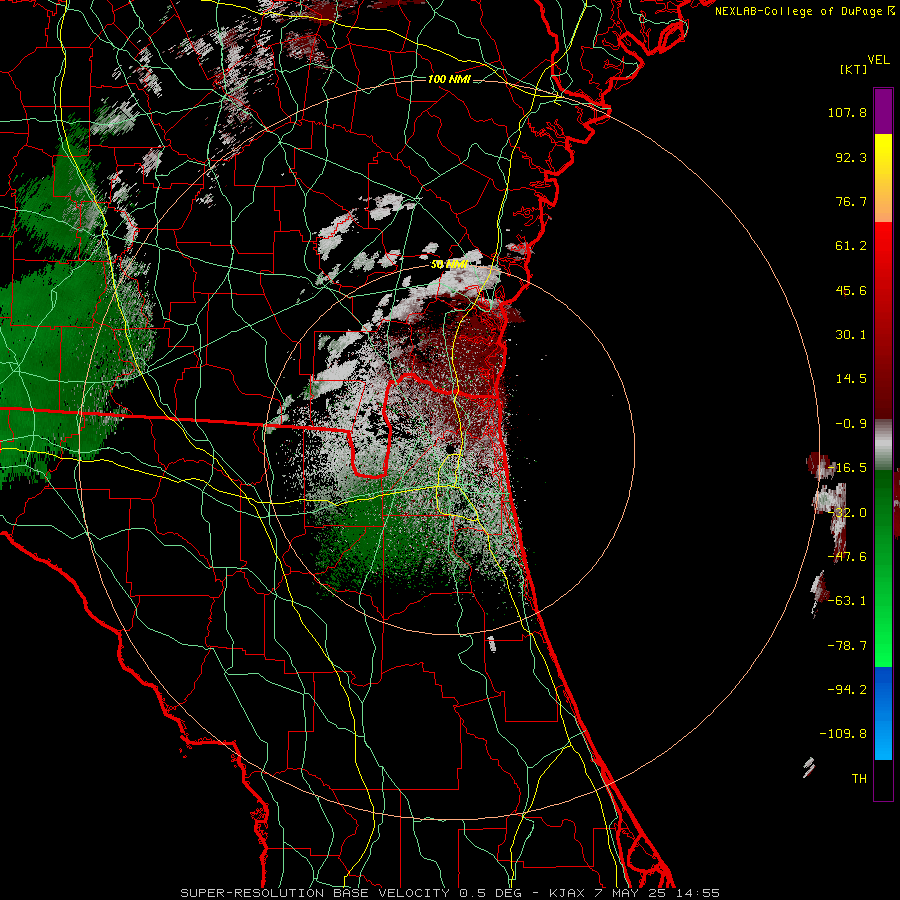Click the TH label on the legend

pyautogui.click(x=859, y=779)
